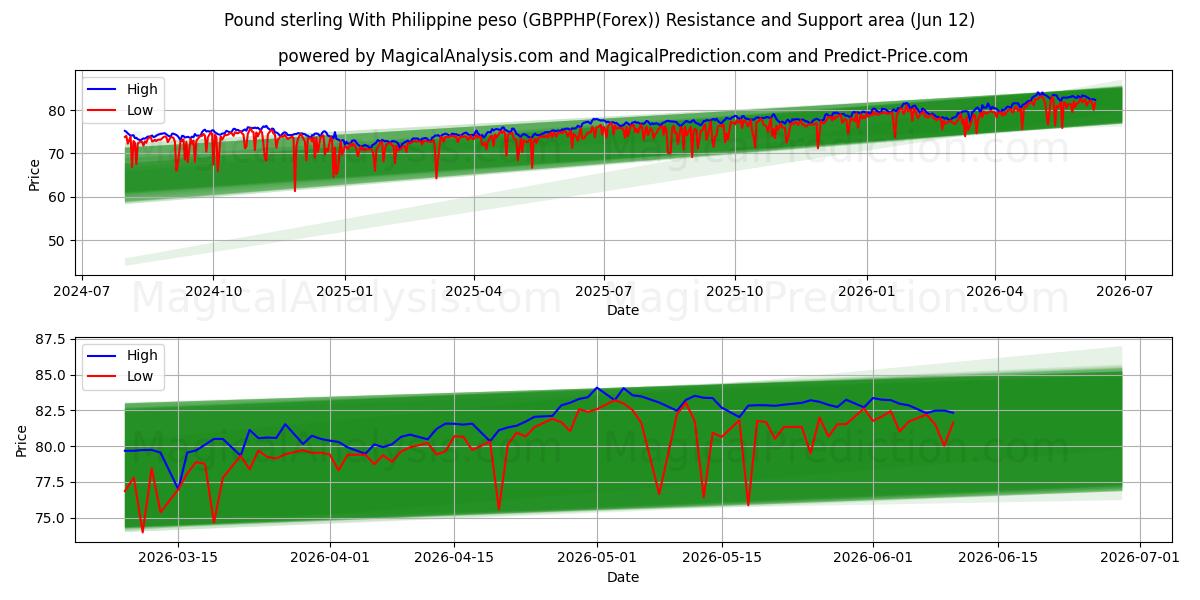This screenshot has width=1200, height=600.
Task: Click the '2026-05-15' date label
Action: click(722, 557)
